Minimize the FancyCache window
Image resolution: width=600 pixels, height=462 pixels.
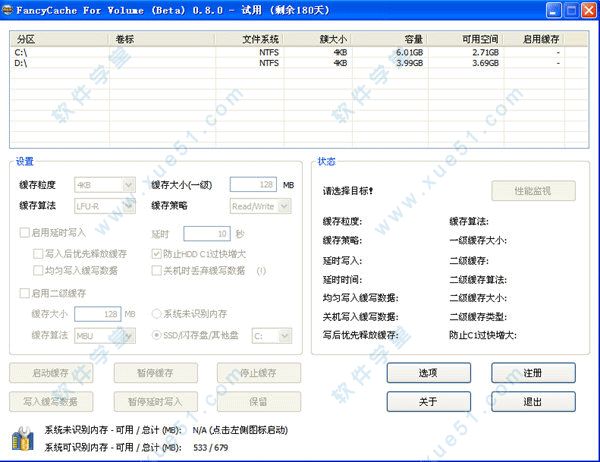553,10
